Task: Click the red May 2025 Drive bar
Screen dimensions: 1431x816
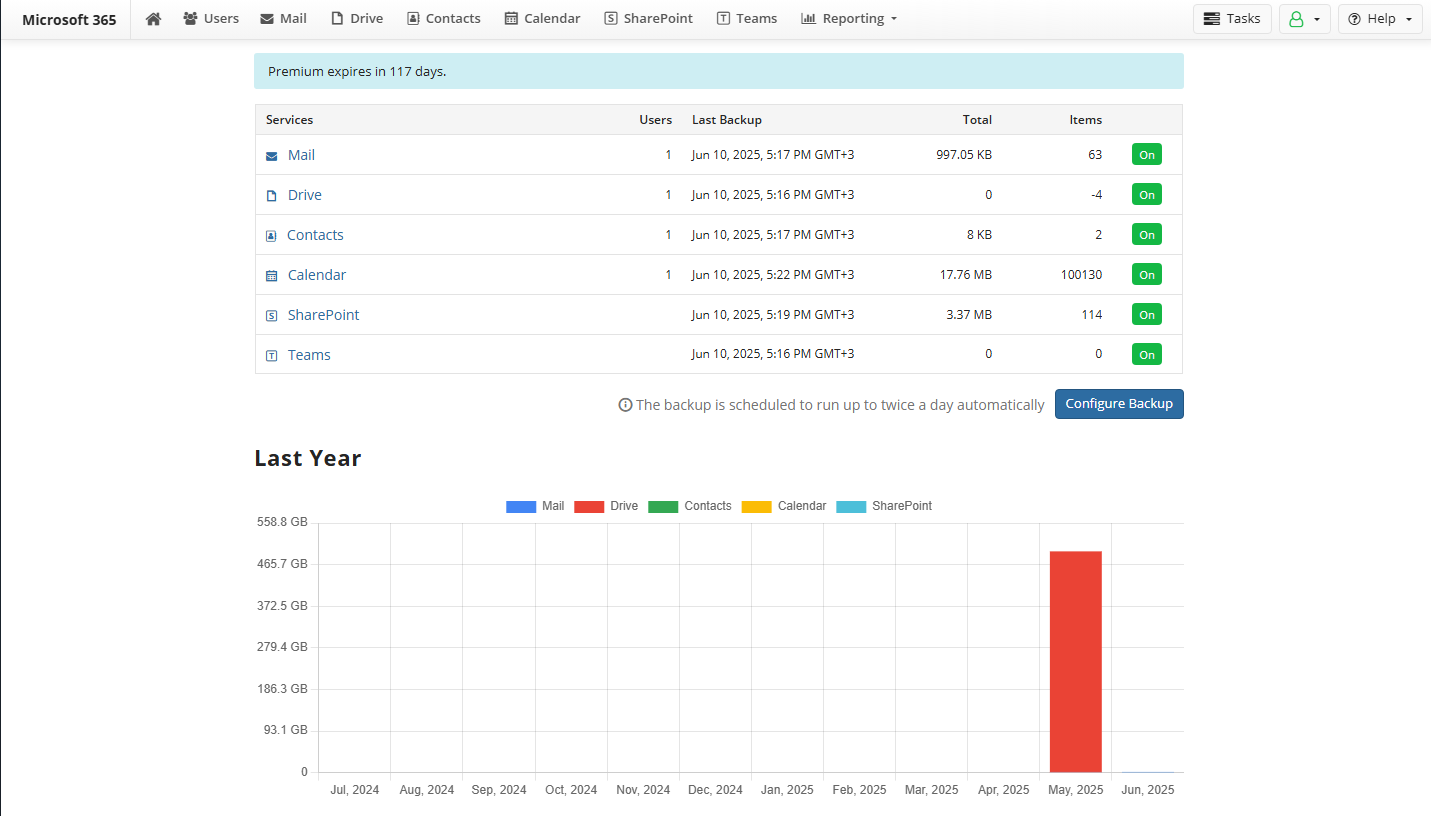Action: (1075, 661)
